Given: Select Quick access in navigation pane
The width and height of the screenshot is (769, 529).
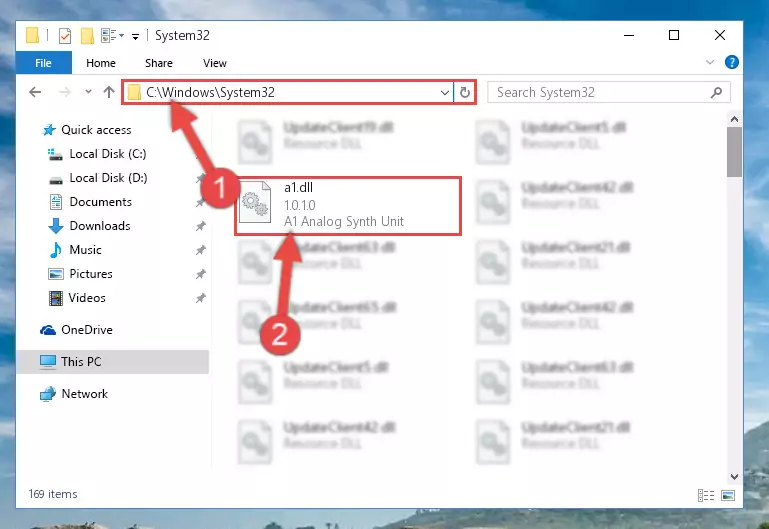Looking at the screenshot, I should [x=96, y=130].
